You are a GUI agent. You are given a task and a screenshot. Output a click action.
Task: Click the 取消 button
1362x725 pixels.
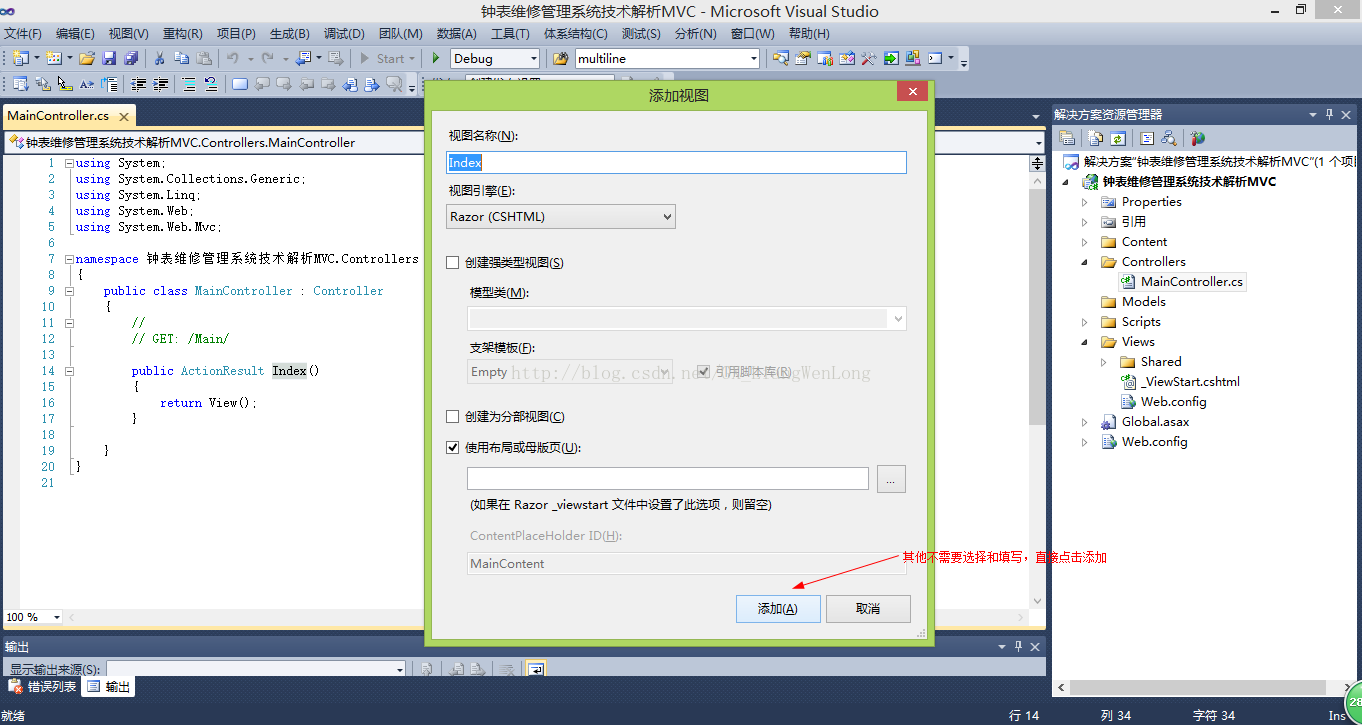[868, 609]
